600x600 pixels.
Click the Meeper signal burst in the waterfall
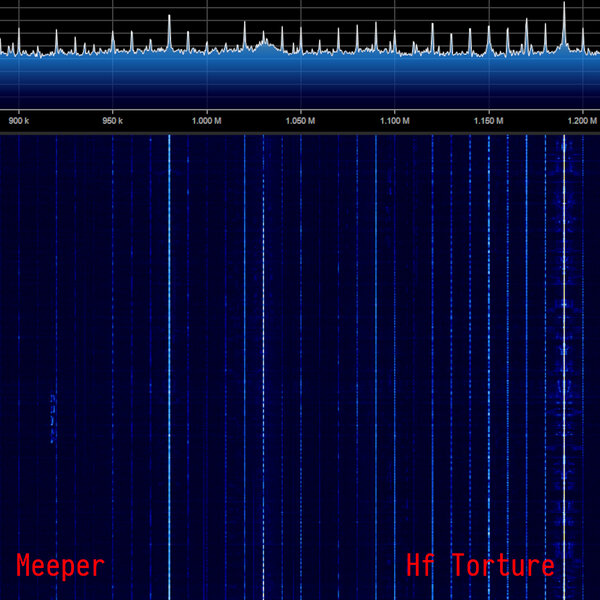(52, 417)
